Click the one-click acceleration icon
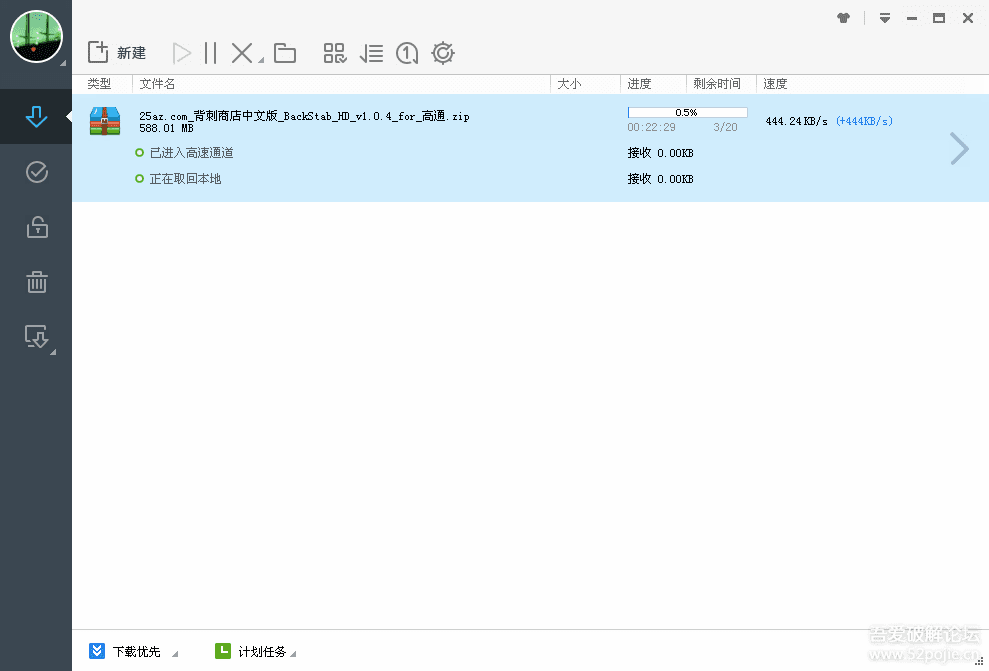This screenshot has height=671, width=989. (406, 52)
